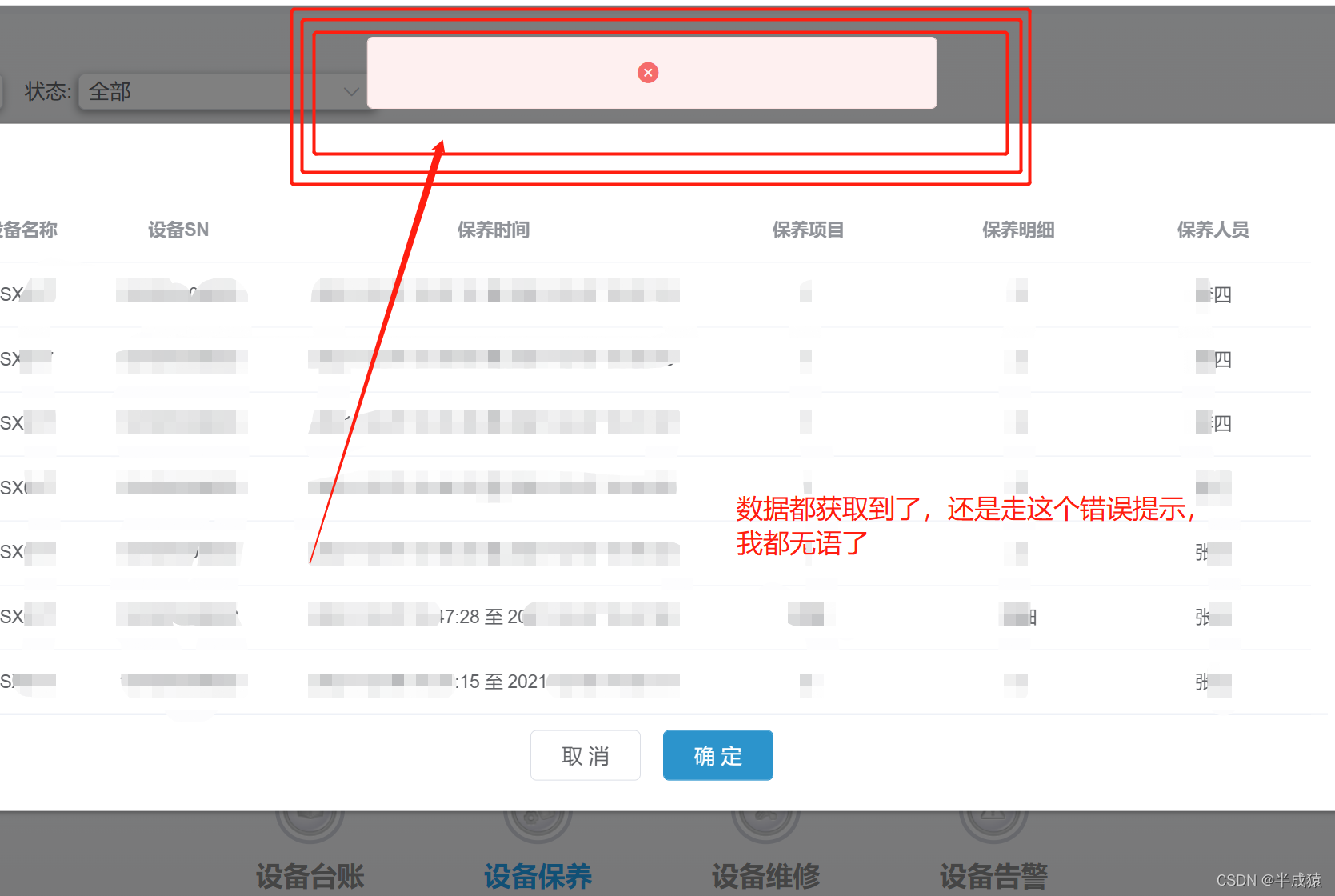Click the 设备维修 circular icon
This screenshot has height=896, width=1335.
click(765, 826)
